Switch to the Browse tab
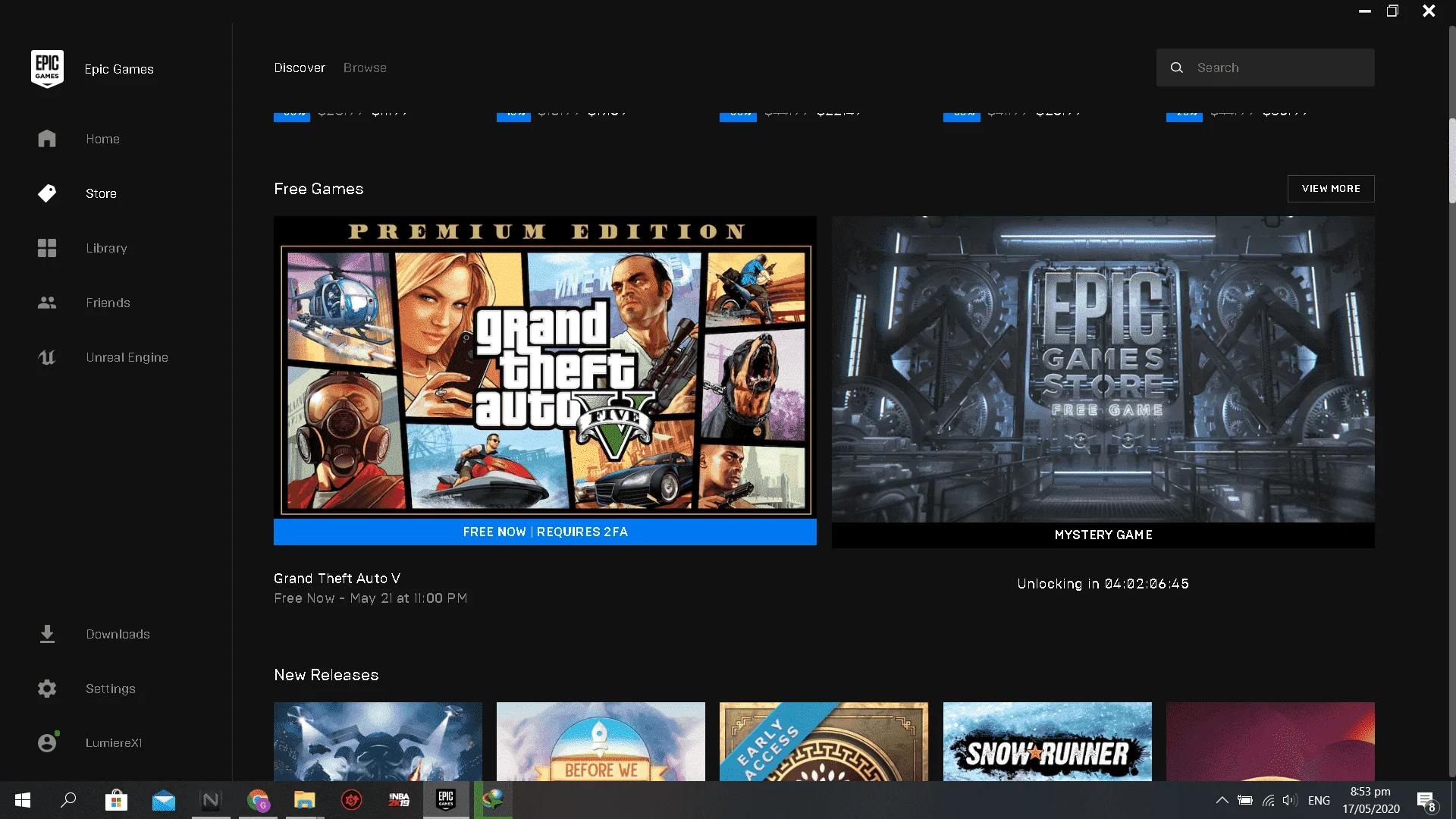 point(365,67)
